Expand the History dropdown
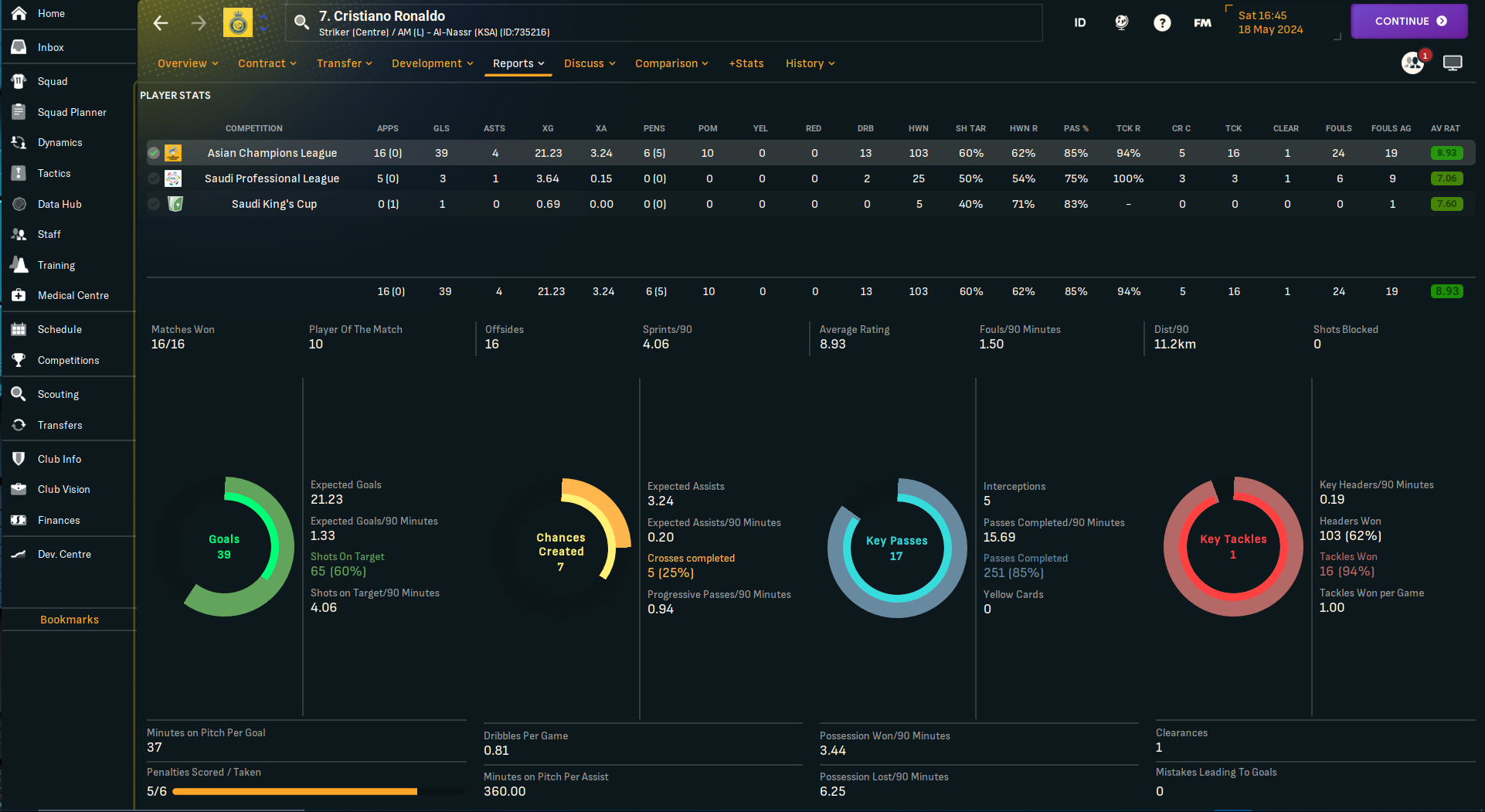Screen dimensions: 1485x812 810,63
